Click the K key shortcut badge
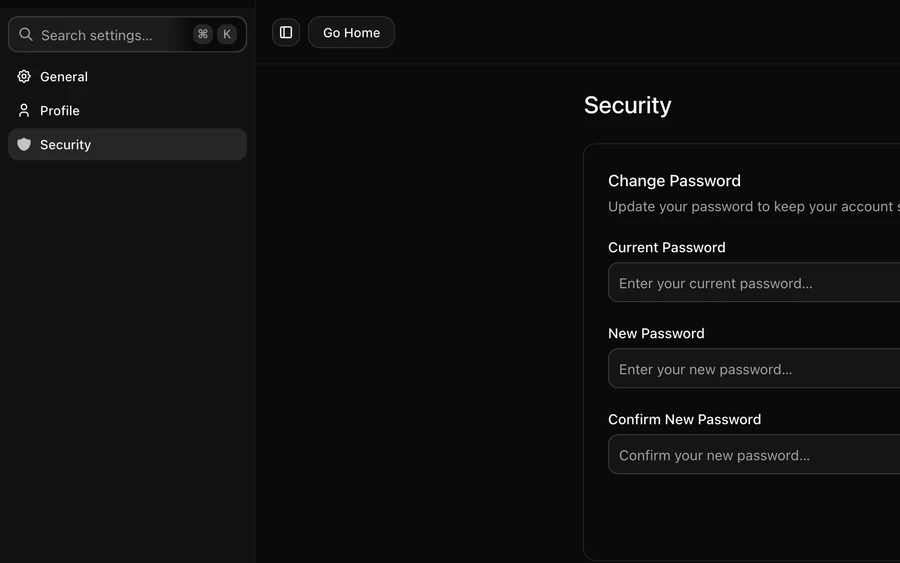Viewport: 900px width, 563px height. tap(227, 34)
